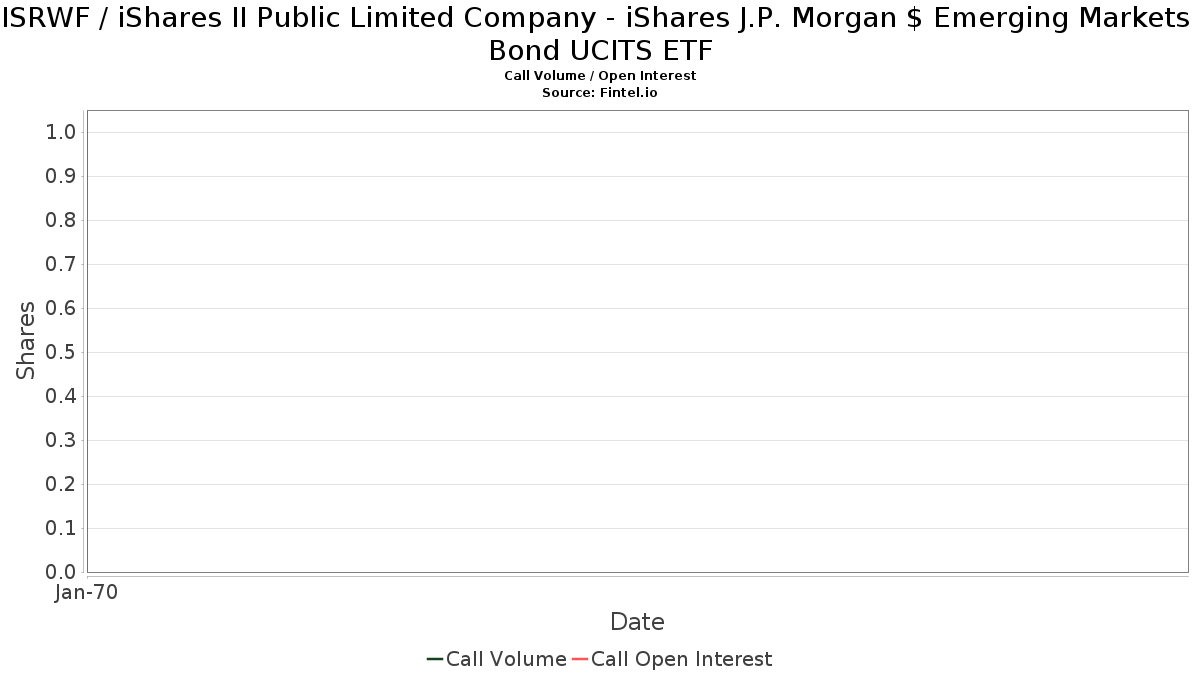The image size is (1200, 675).
Task: Select the Jan-70 x-axis tick label
Action: (x=86, y=593)
